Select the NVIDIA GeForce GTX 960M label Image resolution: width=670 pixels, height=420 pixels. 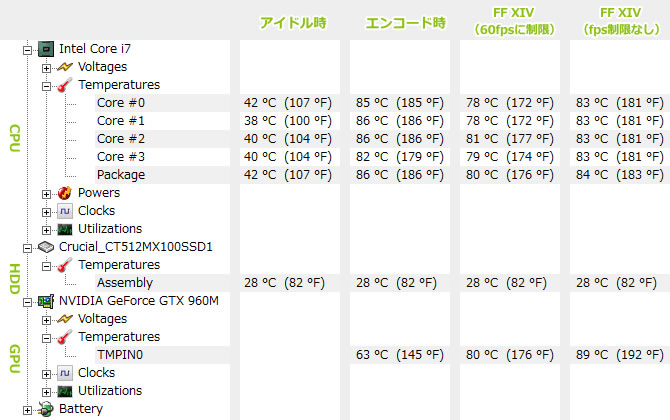[139, 301]
